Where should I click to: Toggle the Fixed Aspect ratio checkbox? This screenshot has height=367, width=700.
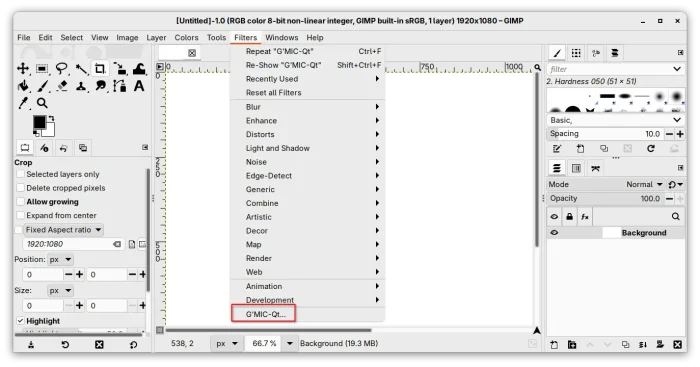[18, 230]
